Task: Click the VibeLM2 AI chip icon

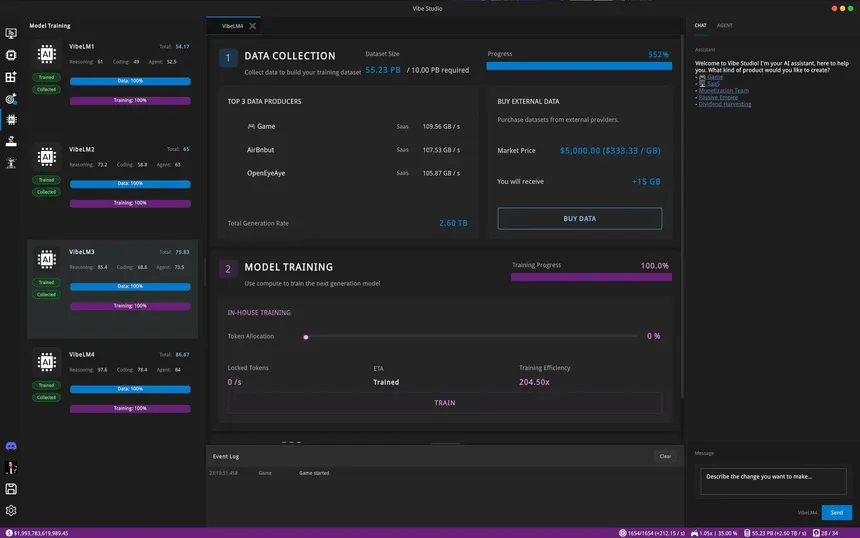Action: pyautogui.click(x=47, y=156)
